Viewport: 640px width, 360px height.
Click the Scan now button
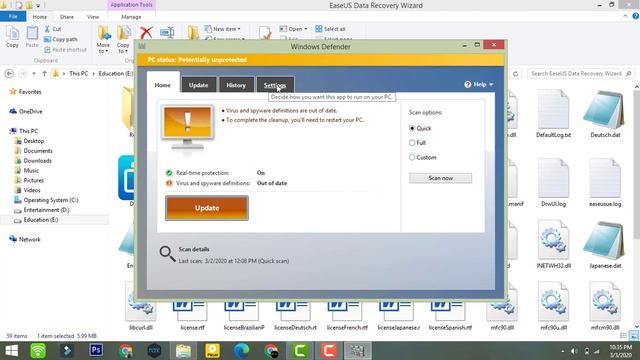[x=440, y=178]
